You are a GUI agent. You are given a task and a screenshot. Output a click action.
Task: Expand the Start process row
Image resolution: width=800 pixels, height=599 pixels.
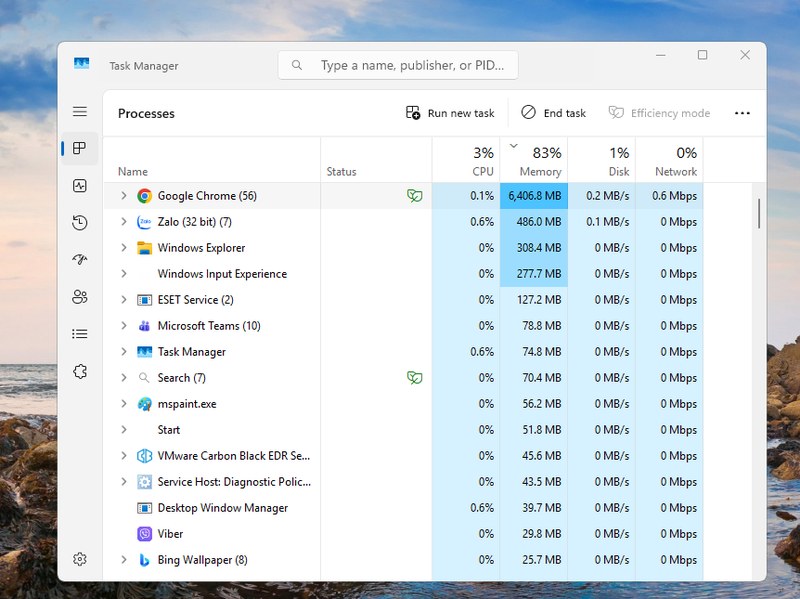pos(123,430)
